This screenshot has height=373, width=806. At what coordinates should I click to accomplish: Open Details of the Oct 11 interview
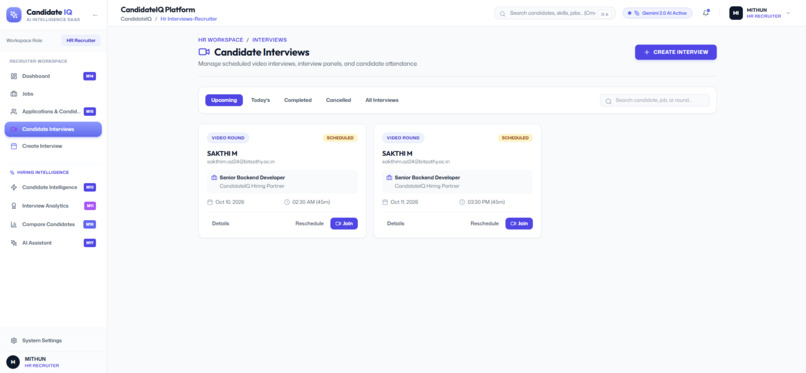[396, 223]
